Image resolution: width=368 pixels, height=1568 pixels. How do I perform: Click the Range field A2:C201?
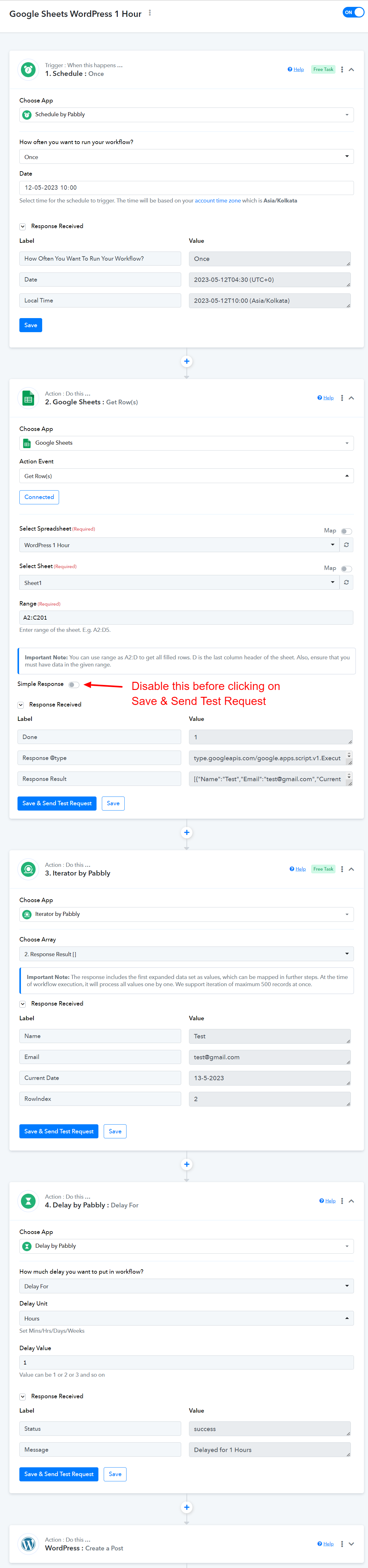coord(186,618)
